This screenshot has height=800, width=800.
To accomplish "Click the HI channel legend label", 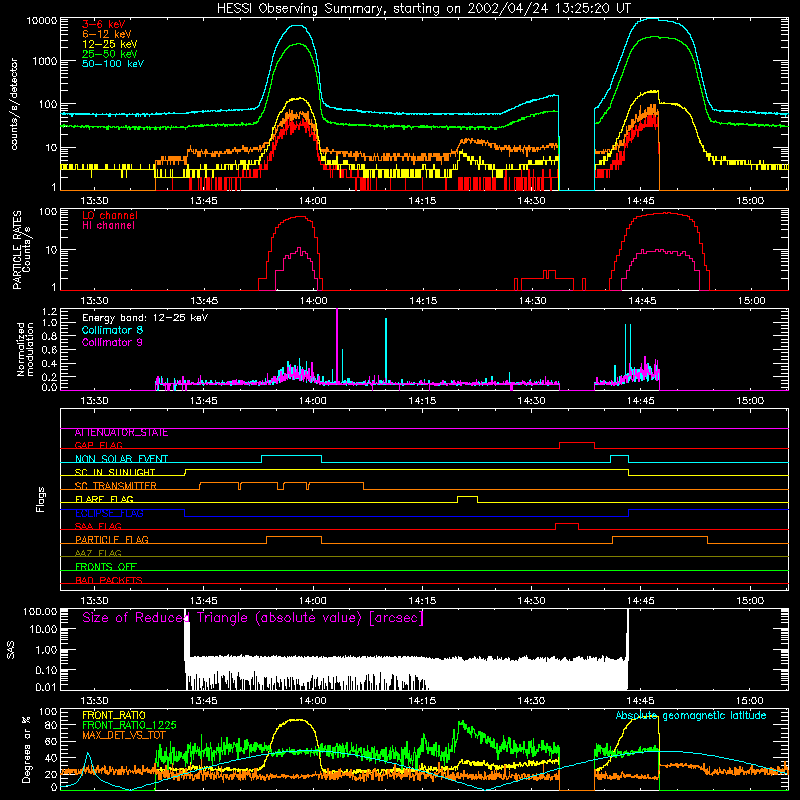I will 109,226.
